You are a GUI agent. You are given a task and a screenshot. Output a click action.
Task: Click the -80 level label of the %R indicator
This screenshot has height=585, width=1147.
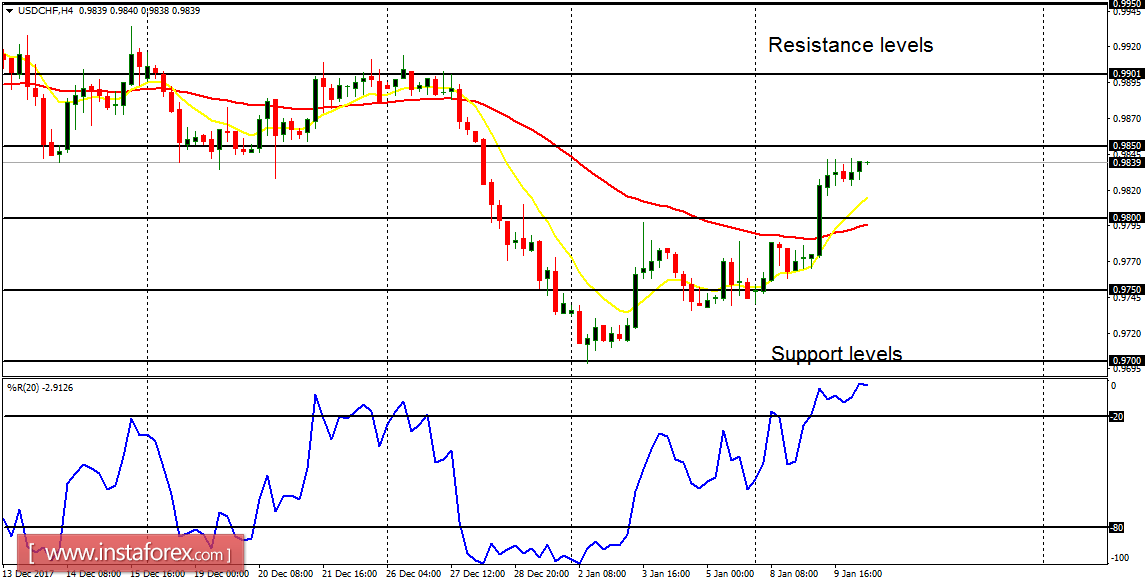[x=1117, y=527]
